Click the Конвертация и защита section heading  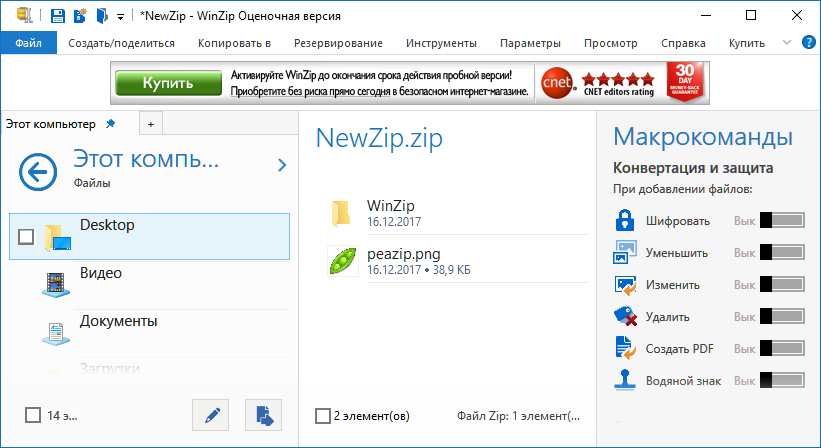pos(693,168)
